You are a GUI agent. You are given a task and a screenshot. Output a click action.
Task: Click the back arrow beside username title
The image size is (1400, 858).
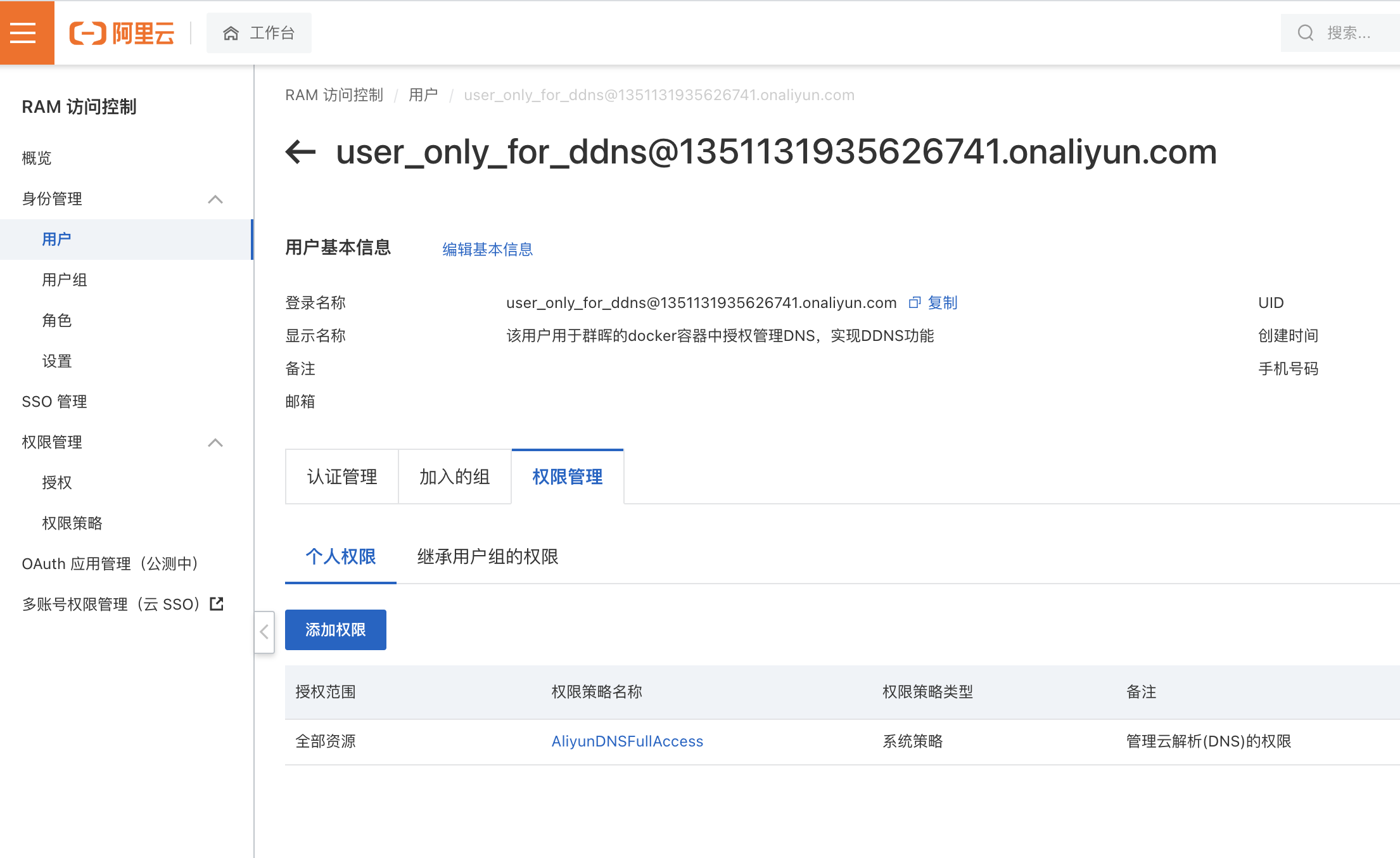click(x=300, y=151)
